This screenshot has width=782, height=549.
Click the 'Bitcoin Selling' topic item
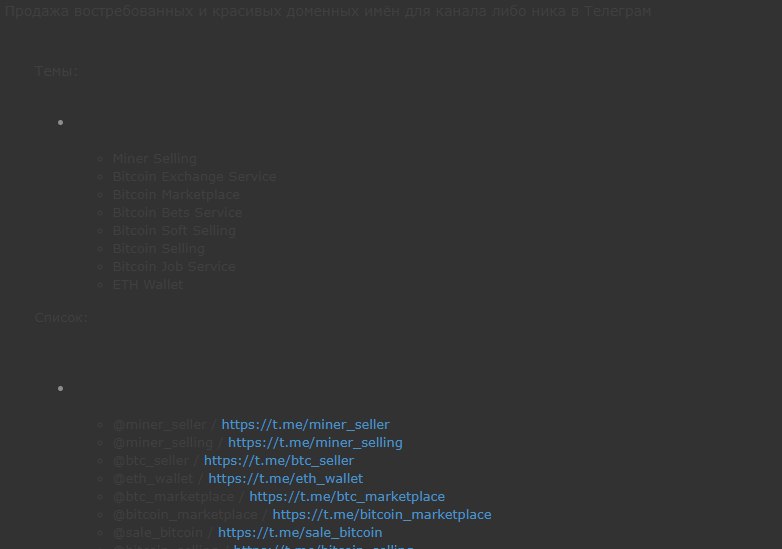[x=159, y=248]
